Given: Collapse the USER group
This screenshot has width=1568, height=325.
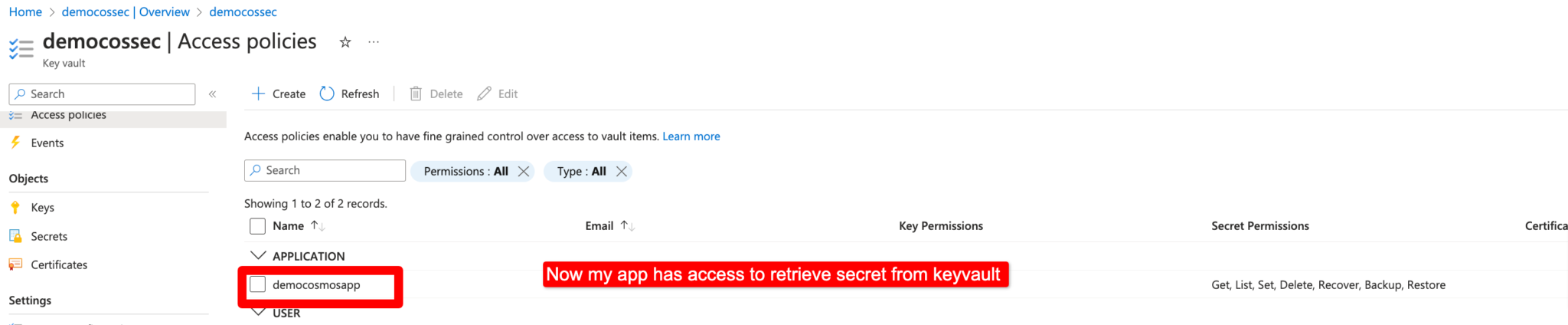Looking at the screenshot, I should tap(259, 312).
